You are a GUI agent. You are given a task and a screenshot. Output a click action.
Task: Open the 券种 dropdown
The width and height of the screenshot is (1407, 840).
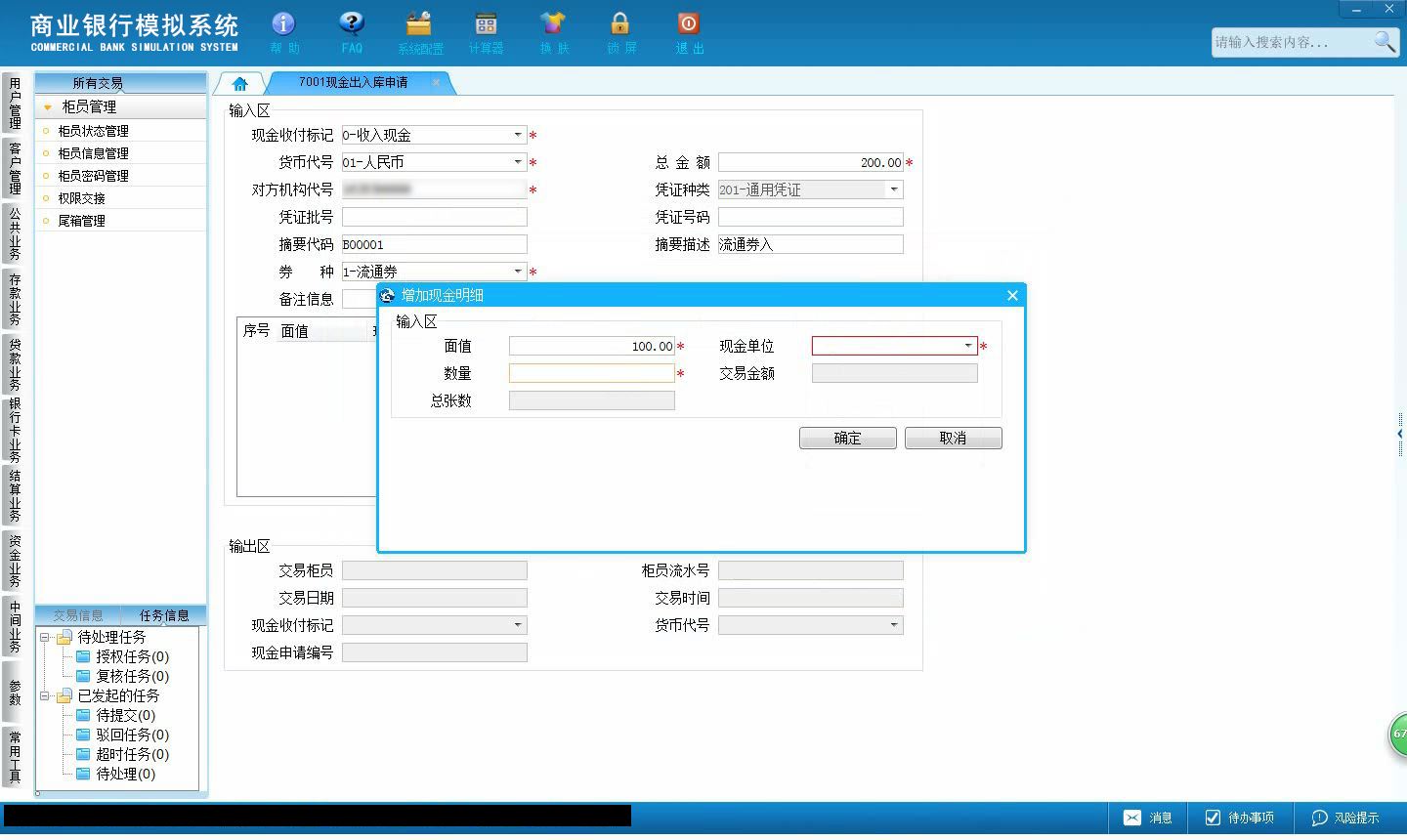pyautogui.click(x=518, y=272)
